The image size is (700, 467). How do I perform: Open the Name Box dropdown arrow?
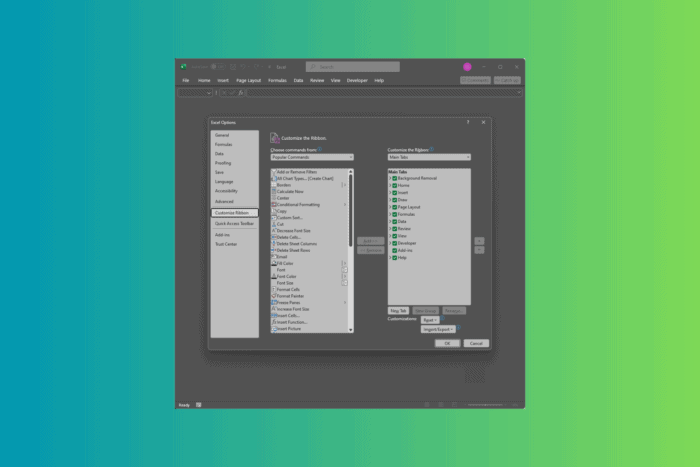208,93
